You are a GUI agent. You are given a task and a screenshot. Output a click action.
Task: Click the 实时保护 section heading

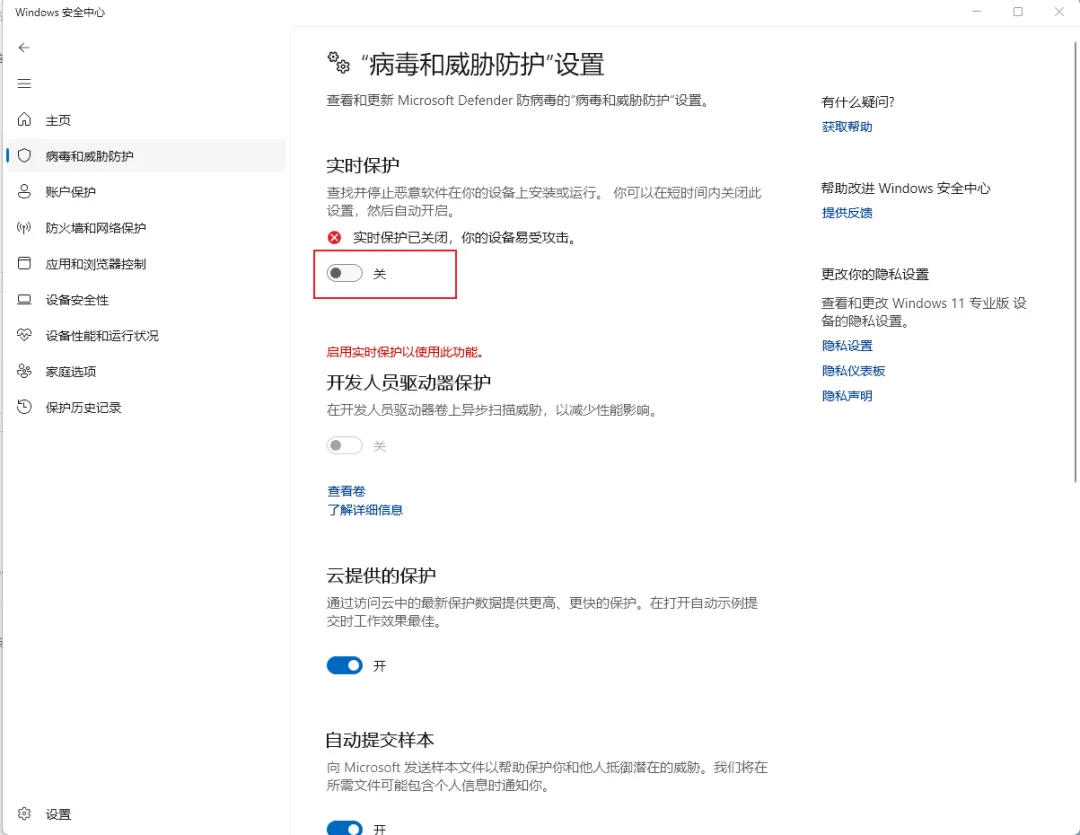pos(362,165)
